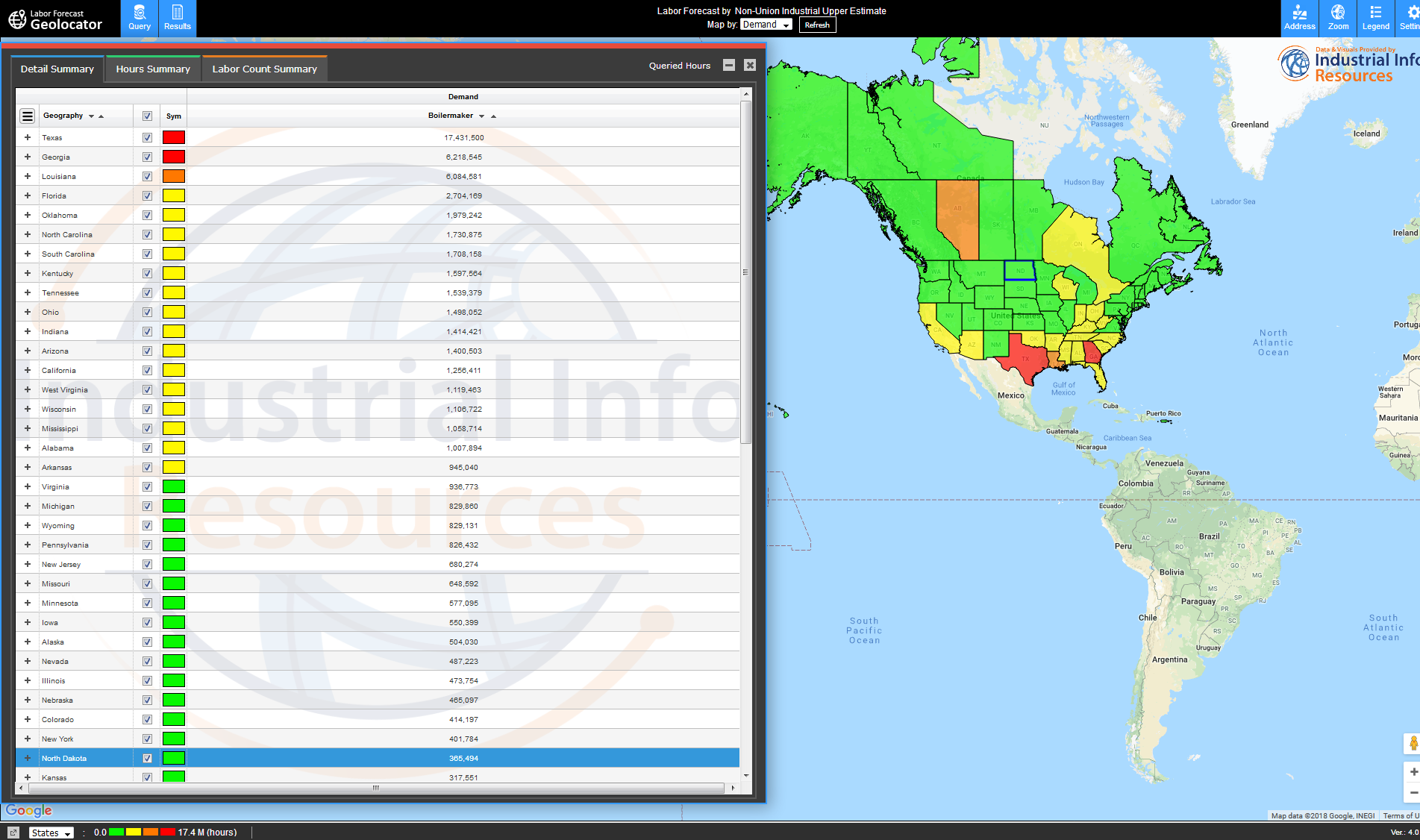Click the red color swatch beside Georgia

[173, 156]
